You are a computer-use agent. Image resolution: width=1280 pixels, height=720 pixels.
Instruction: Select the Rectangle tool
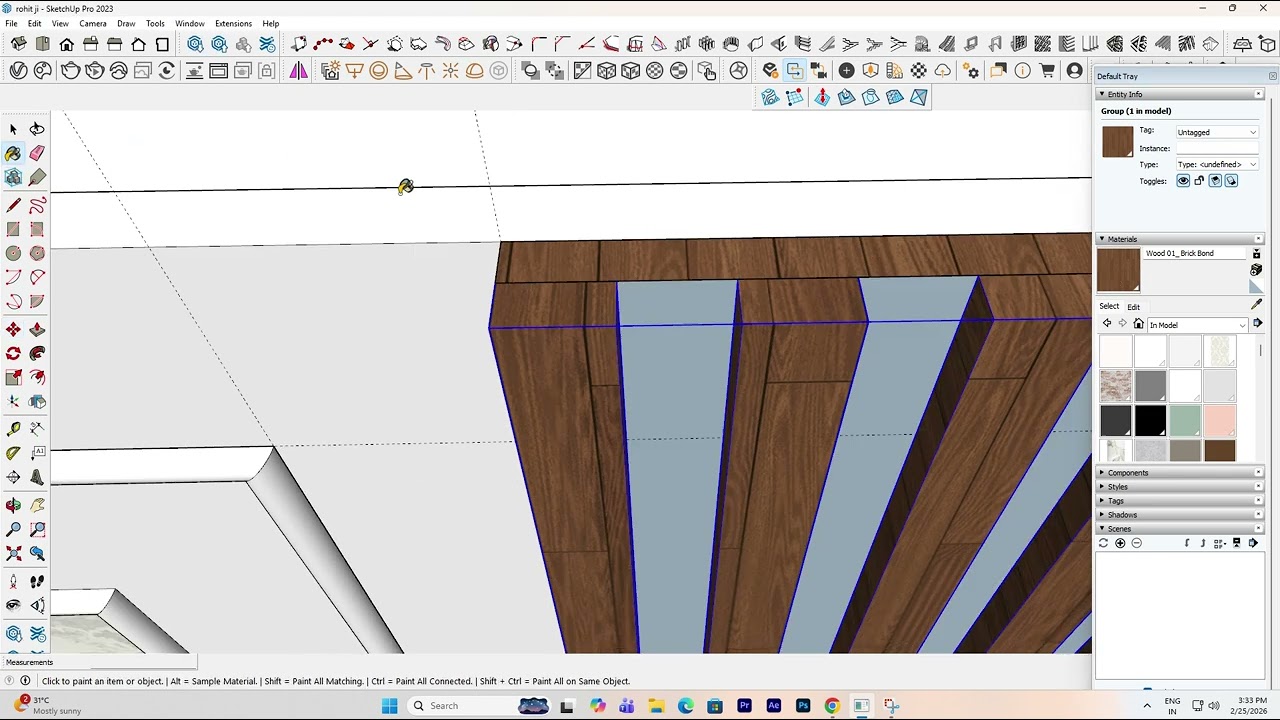pos(13,229)
